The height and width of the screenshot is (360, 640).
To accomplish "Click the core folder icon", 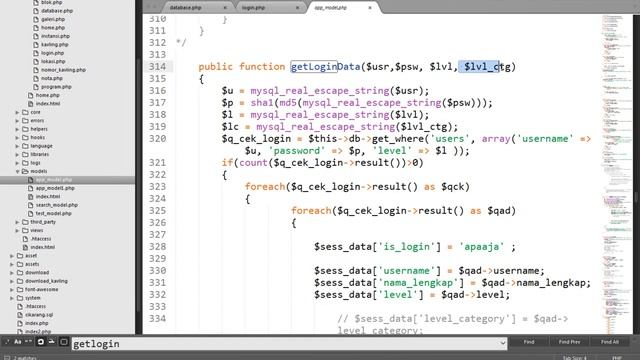I will (25, 112).
